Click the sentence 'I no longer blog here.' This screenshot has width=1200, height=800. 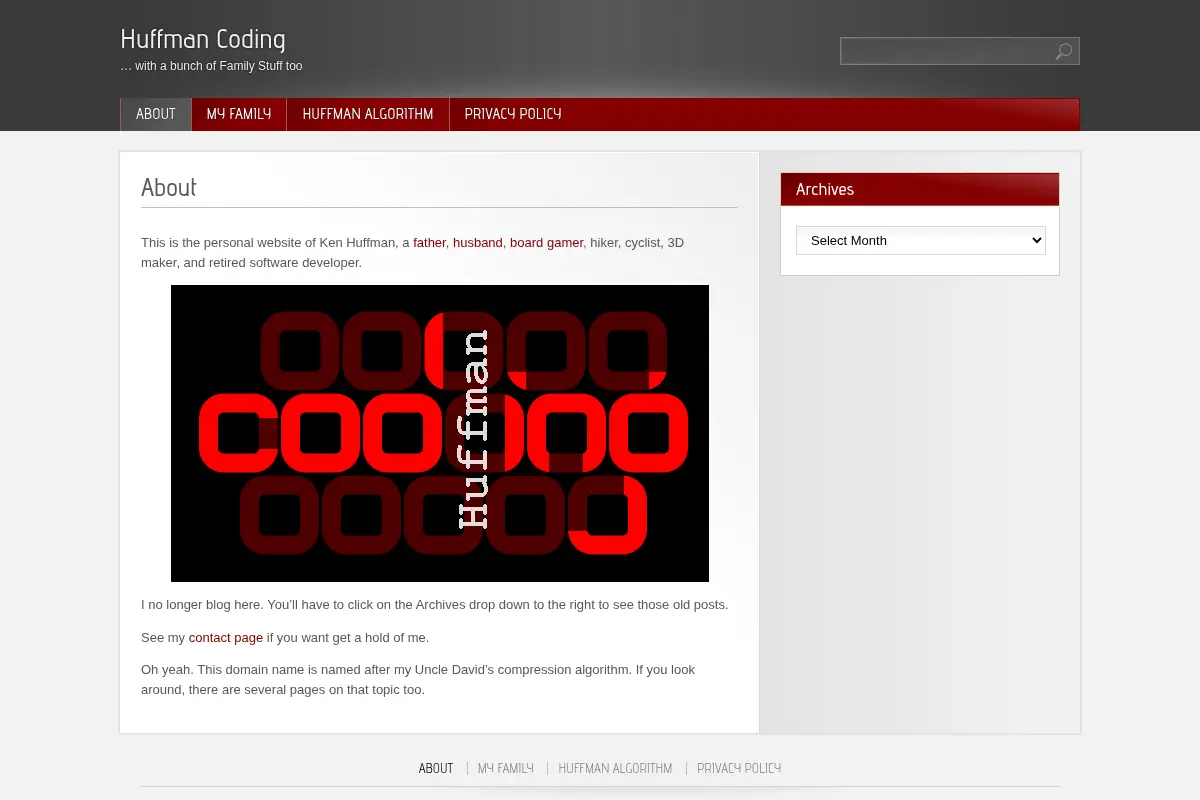coord(203,605)
